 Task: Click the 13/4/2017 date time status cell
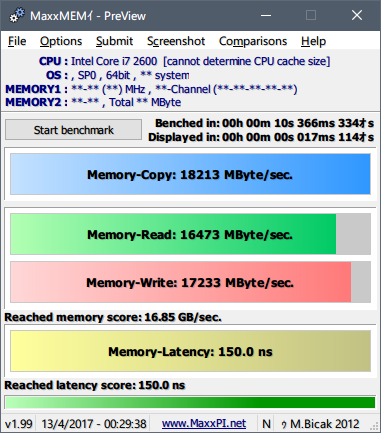(94, 424)
